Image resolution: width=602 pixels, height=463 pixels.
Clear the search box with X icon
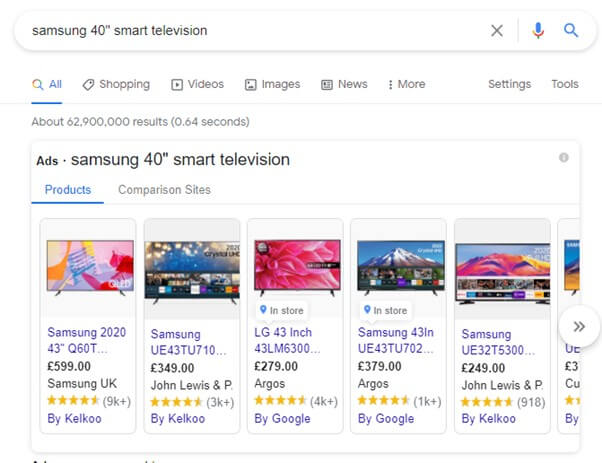click(x=497, y=30)
